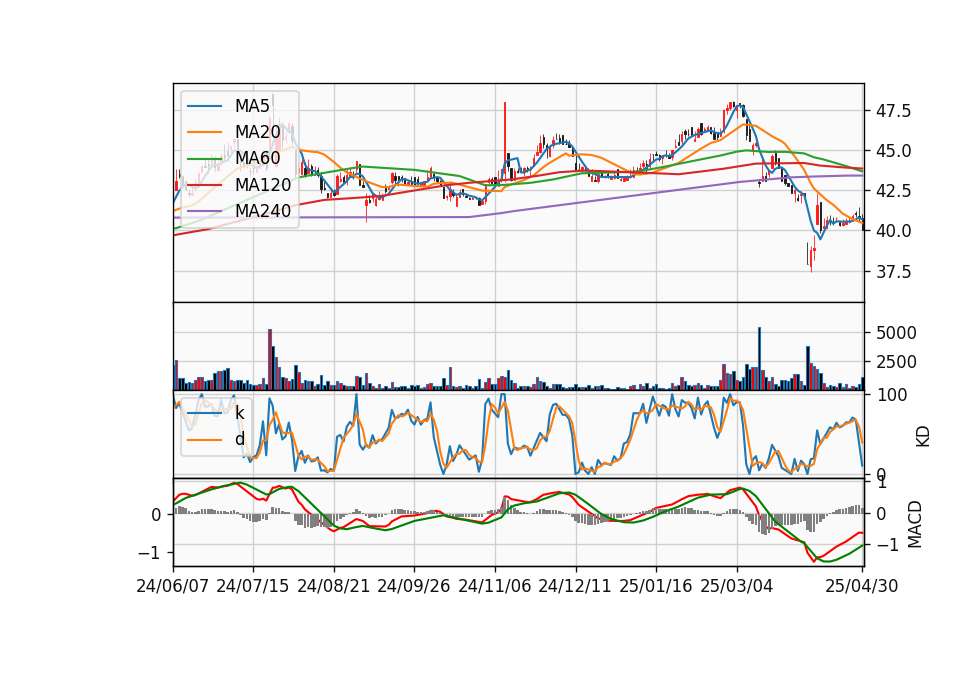Screen dimensions: 960x690
Task: Click the blue MA5 legend line sample
Action: 204,106
